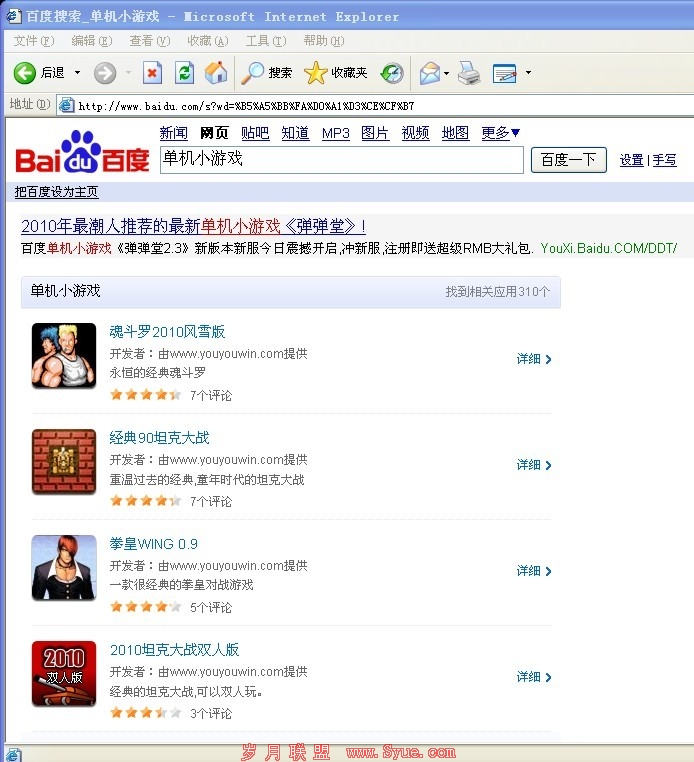The height and width of the screenshot is (762, 694).
Task: Click the Back arrow button
Action: 24,73
